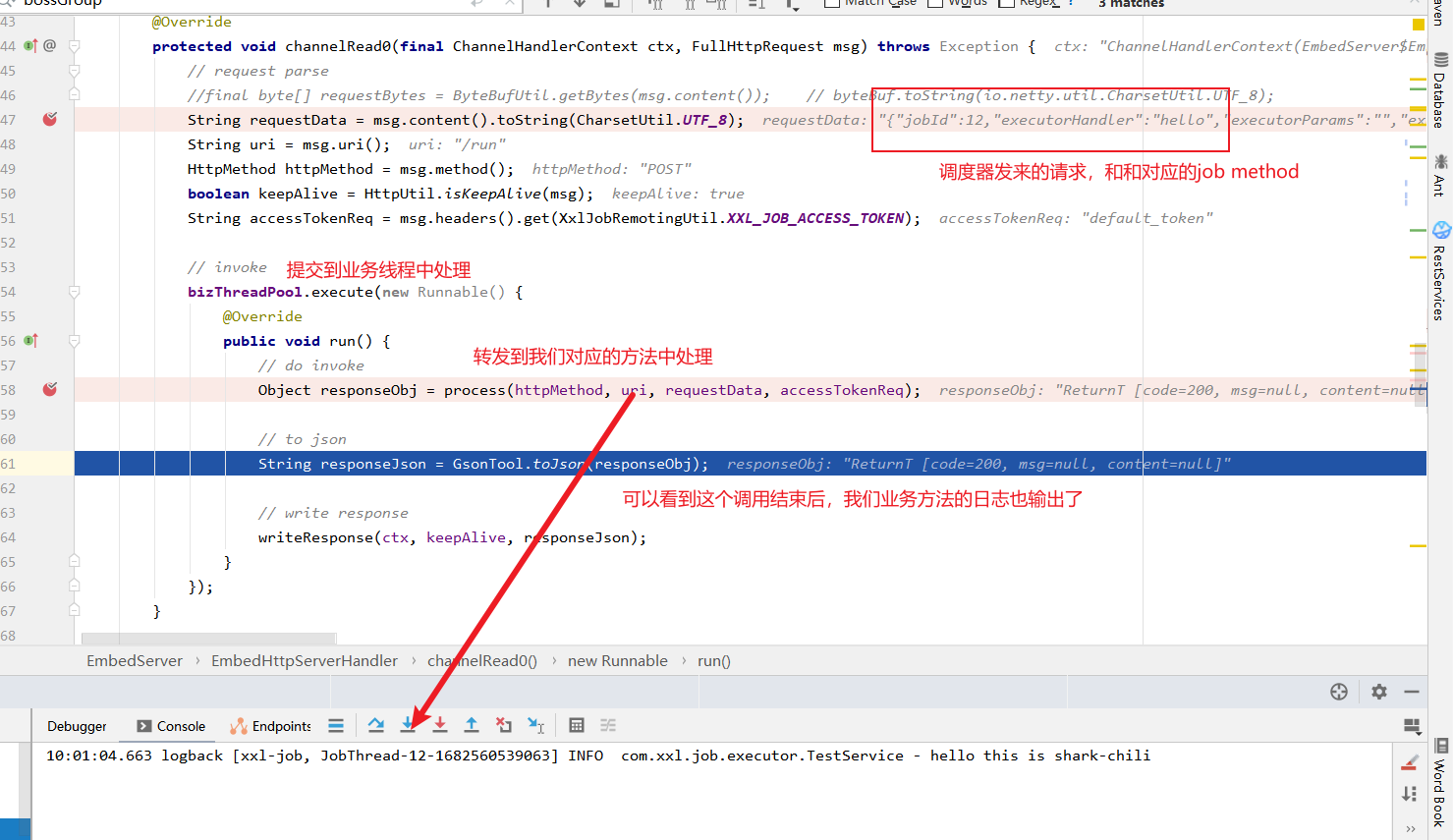
Task: Collapse the run() method fold marker on line 56
Action: tap(74, 341)
